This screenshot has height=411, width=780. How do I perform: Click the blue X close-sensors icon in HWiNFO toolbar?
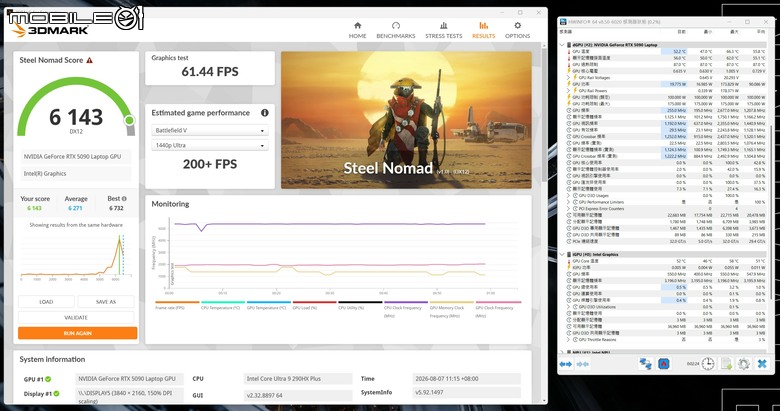pyautogui.click(x=762, y=364)
